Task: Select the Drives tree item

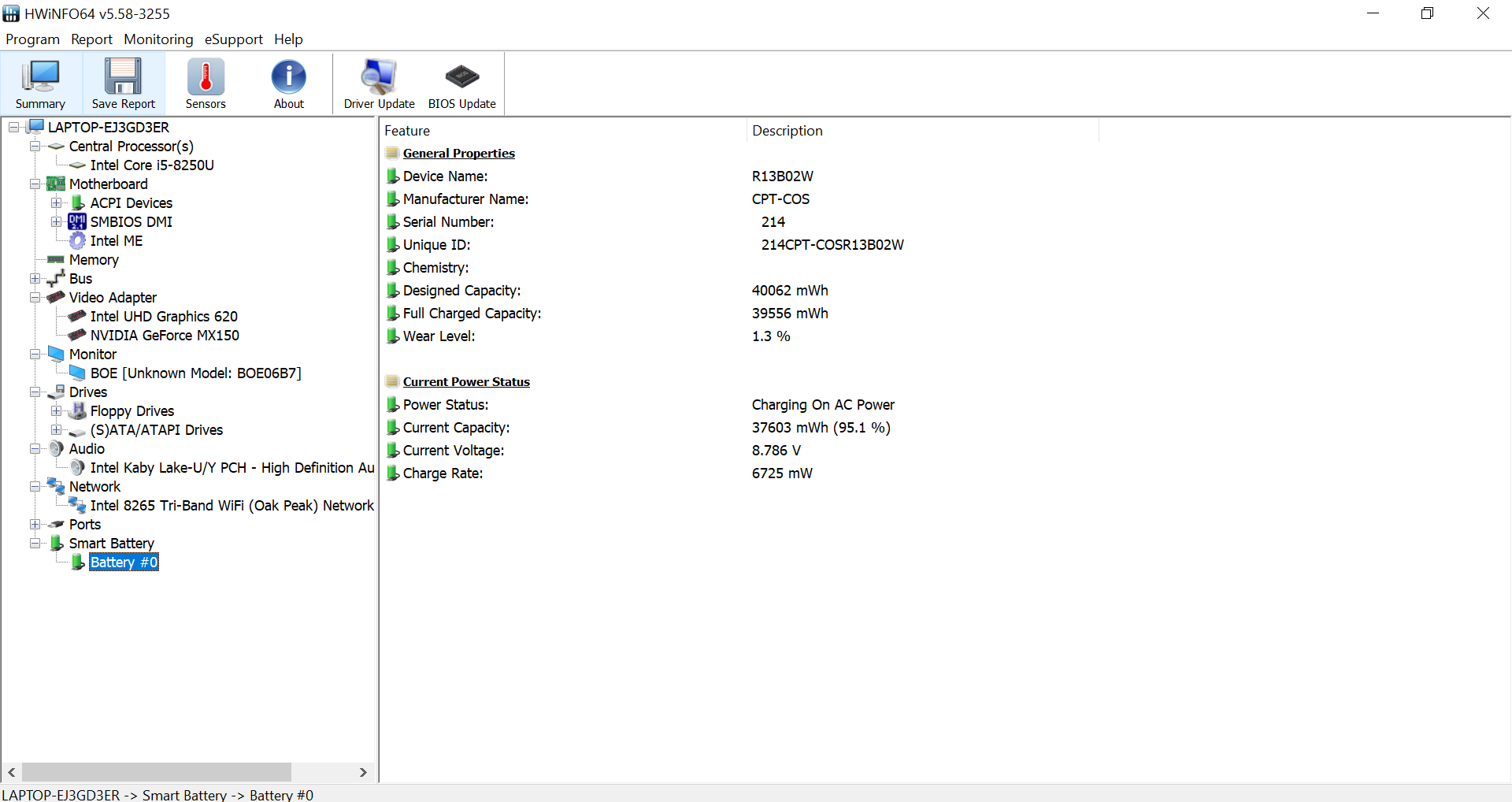Action: (88, 392)
